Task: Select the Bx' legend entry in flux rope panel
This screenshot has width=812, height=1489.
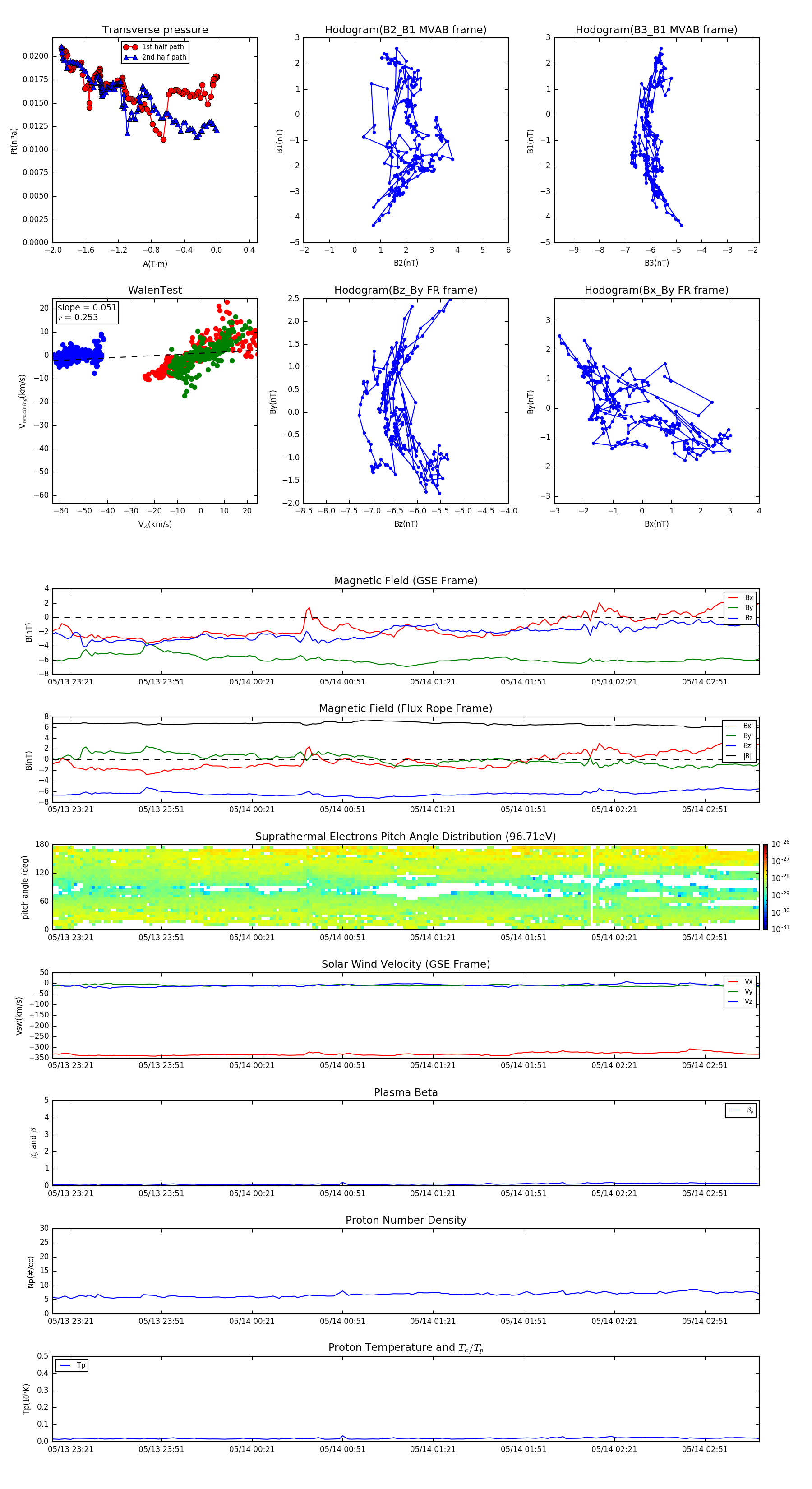Action: point(739,726)
